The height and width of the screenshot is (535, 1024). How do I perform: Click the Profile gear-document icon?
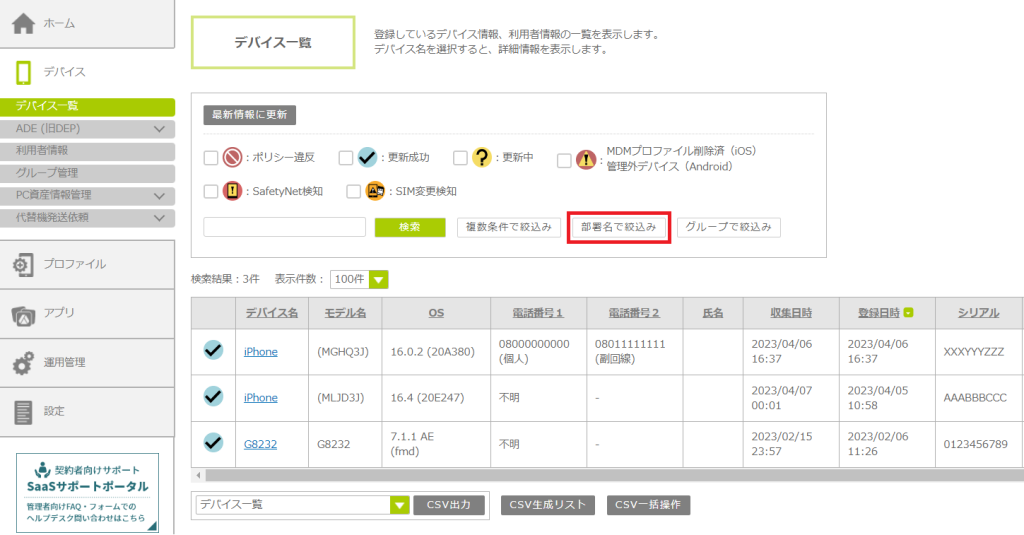coord(23,264)
